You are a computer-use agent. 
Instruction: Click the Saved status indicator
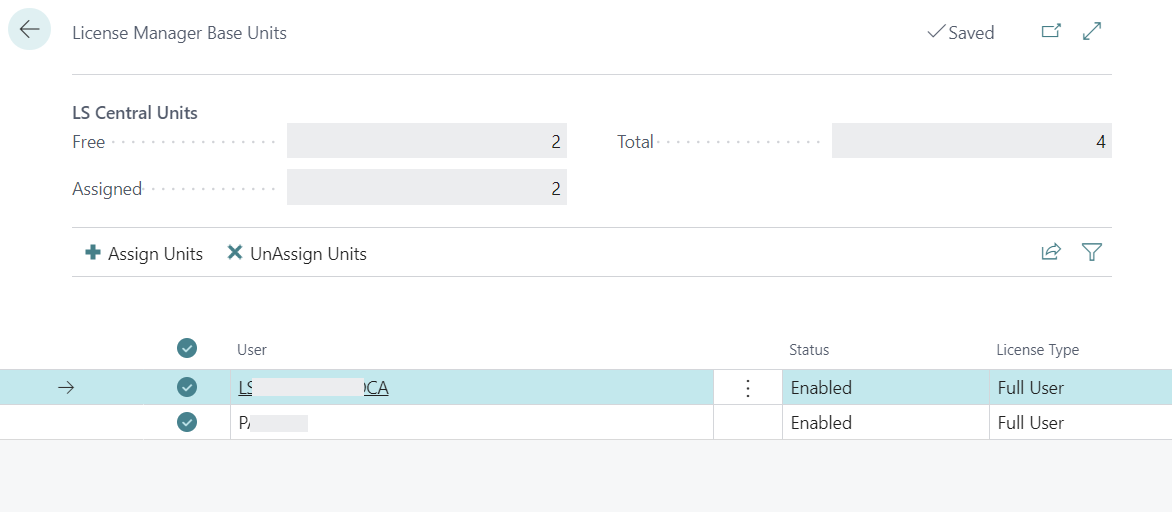[961, 33]
